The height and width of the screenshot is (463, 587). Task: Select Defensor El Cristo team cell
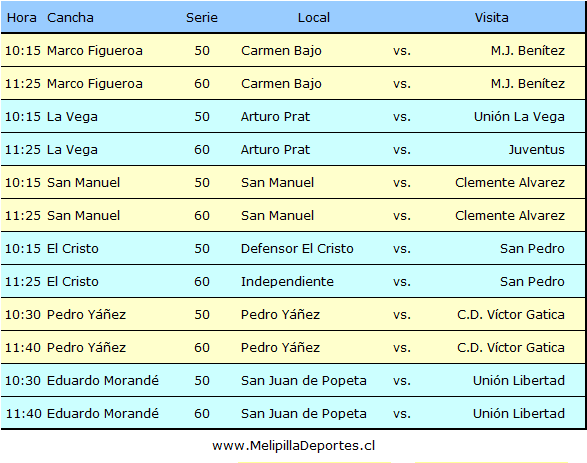297,248
